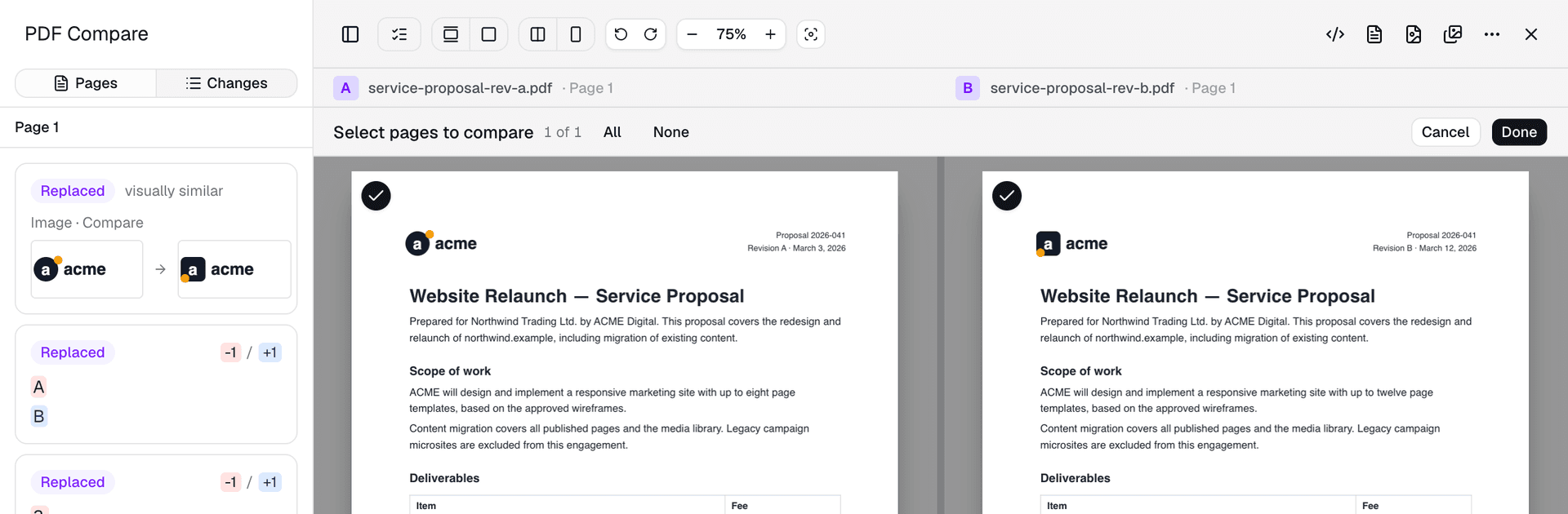Confirm selection with Done button
The height and width of the screenshot is (514, 1568).
click(x=1519, y=132)
